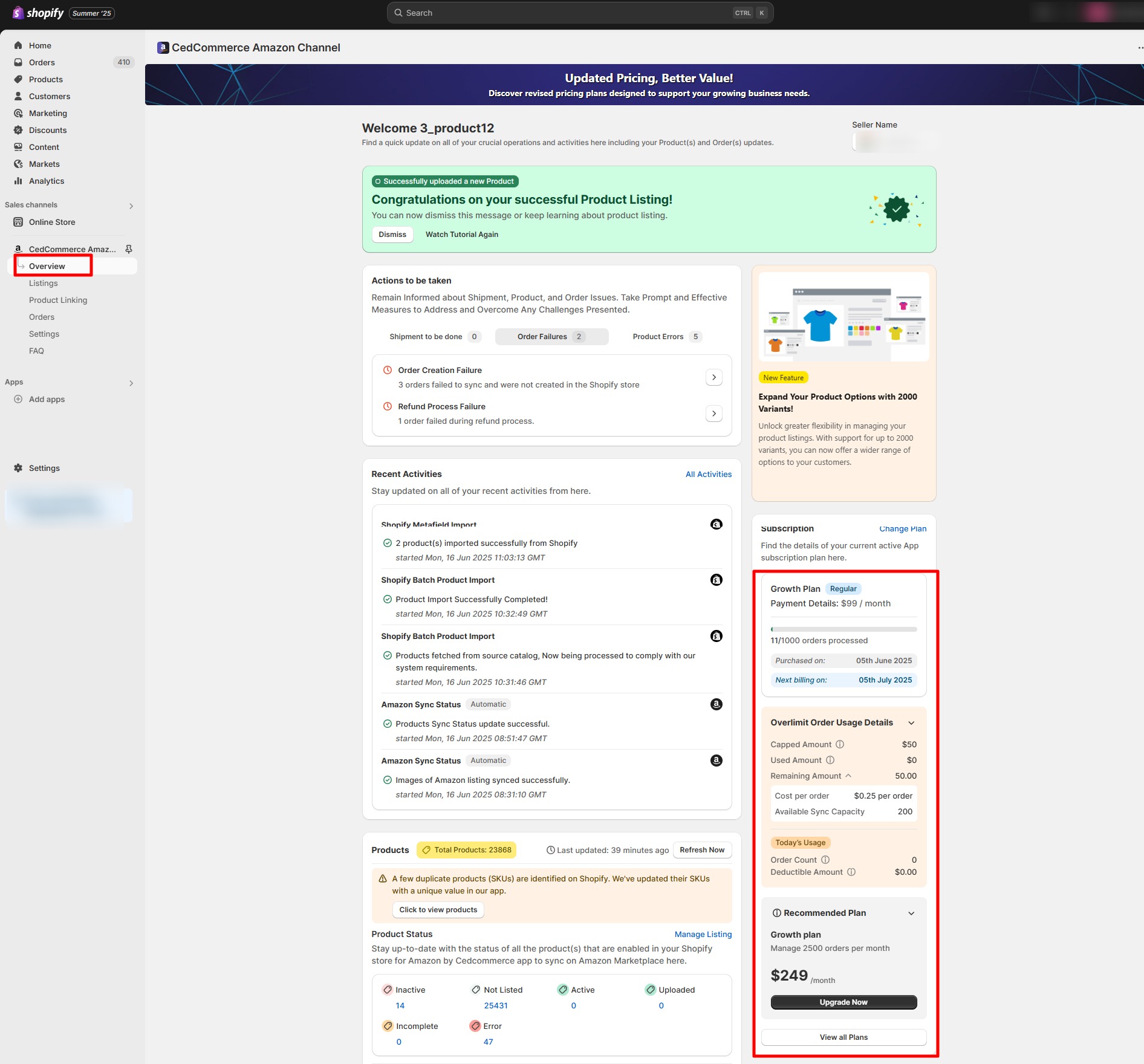
Task: Open Not Listed count 25431
Action: tap(496, 1005)
